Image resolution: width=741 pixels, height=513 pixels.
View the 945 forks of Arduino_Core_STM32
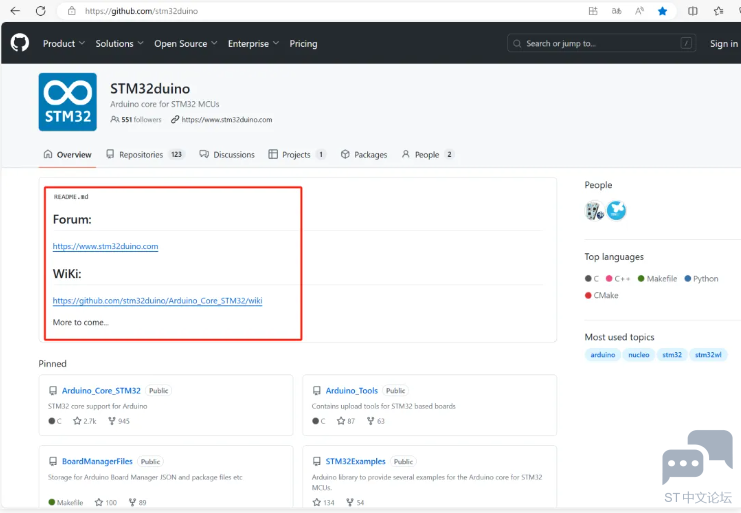point(119,421)
